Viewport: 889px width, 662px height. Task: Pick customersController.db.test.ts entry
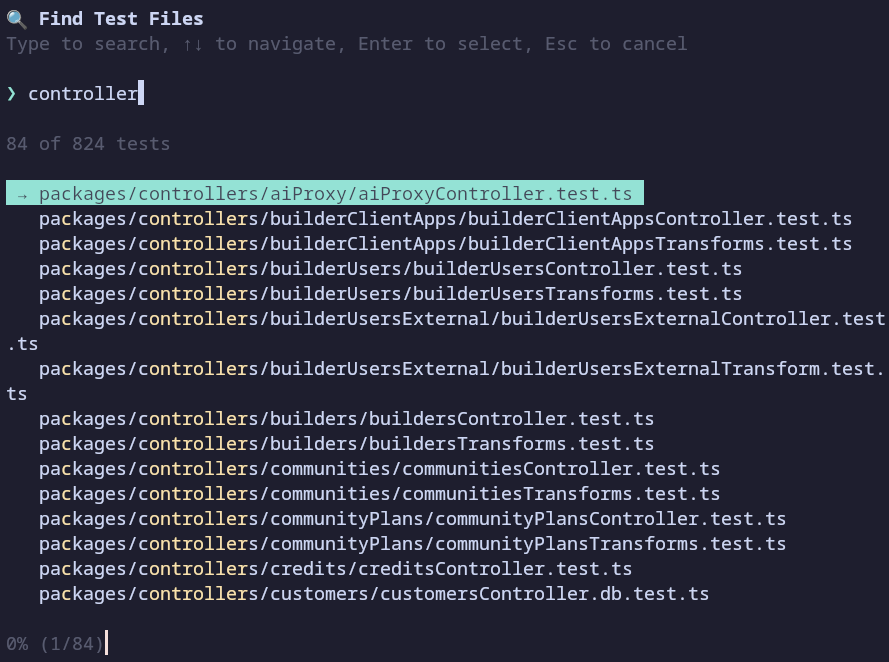pyautogui.click(x=373, y=594)
